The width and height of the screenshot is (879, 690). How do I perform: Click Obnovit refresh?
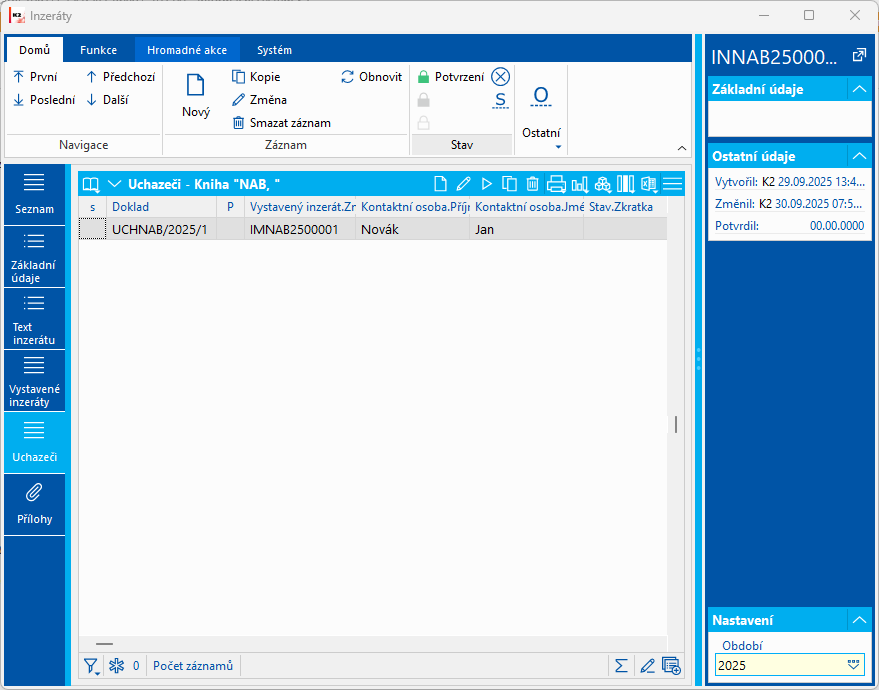[x=372, y=77]
